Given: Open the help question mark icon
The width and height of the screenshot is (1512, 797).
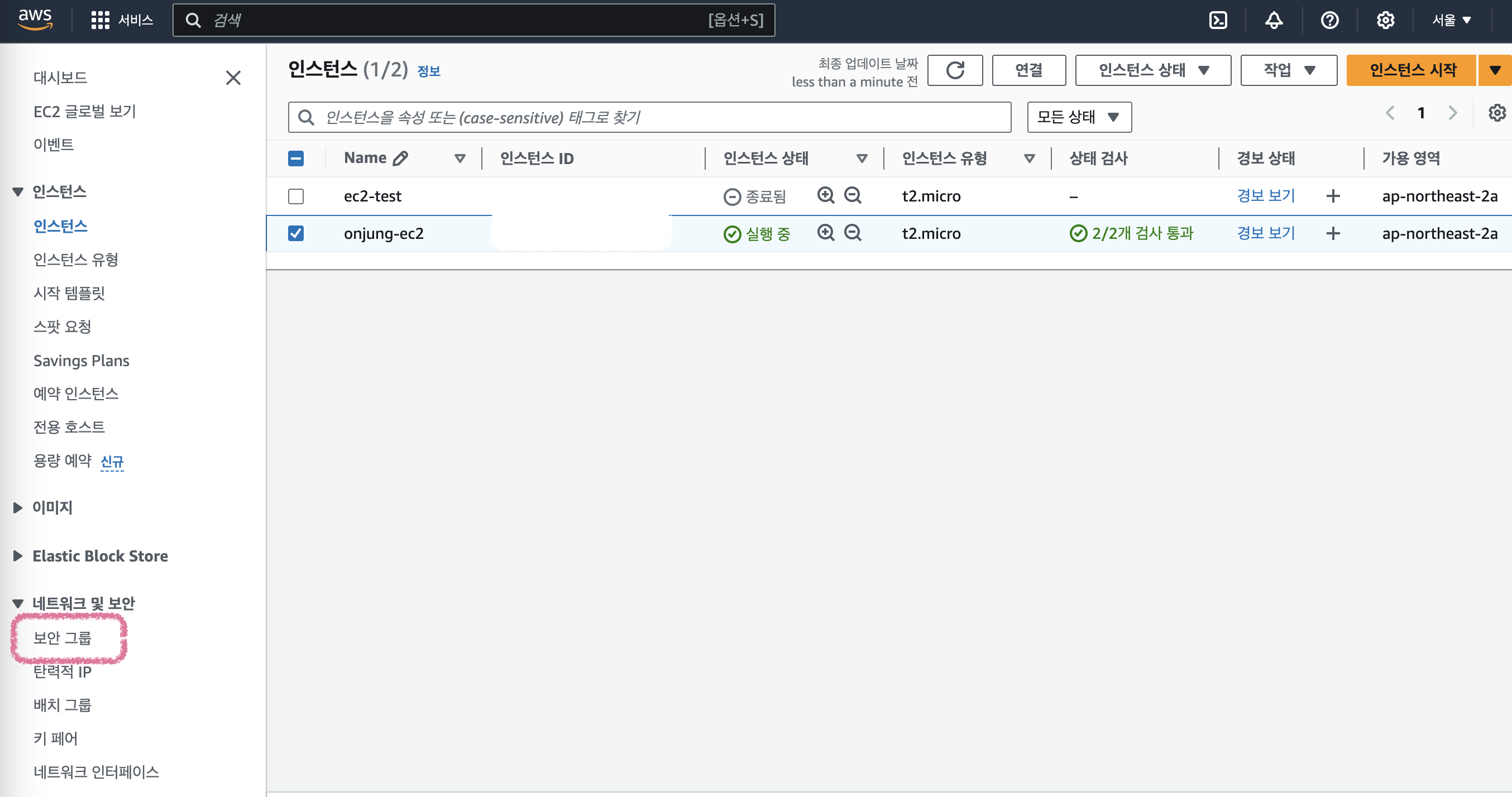Looking at the screenshot, I should [x=1329, y=21].
